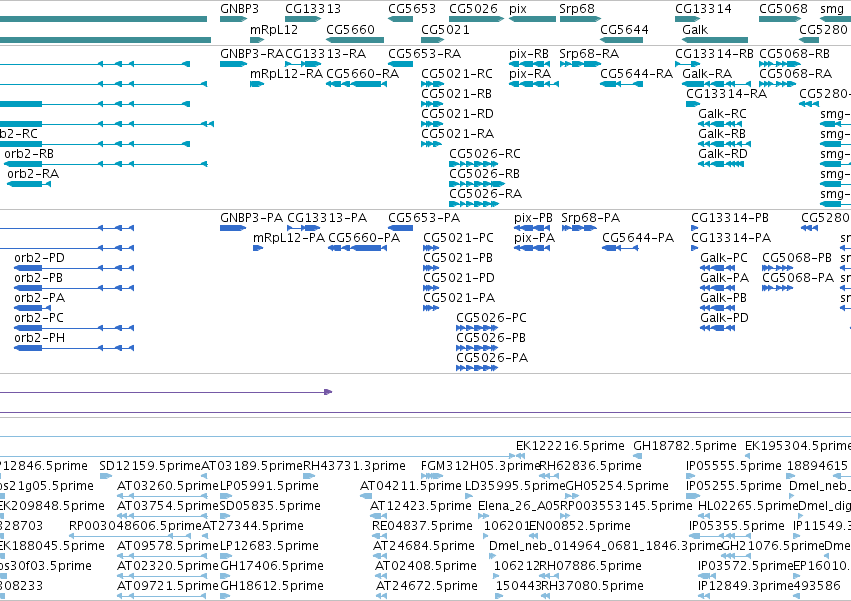The image size is (851, 601).
Task: Click the LP05991.5prime EST label
Action: 269,486
